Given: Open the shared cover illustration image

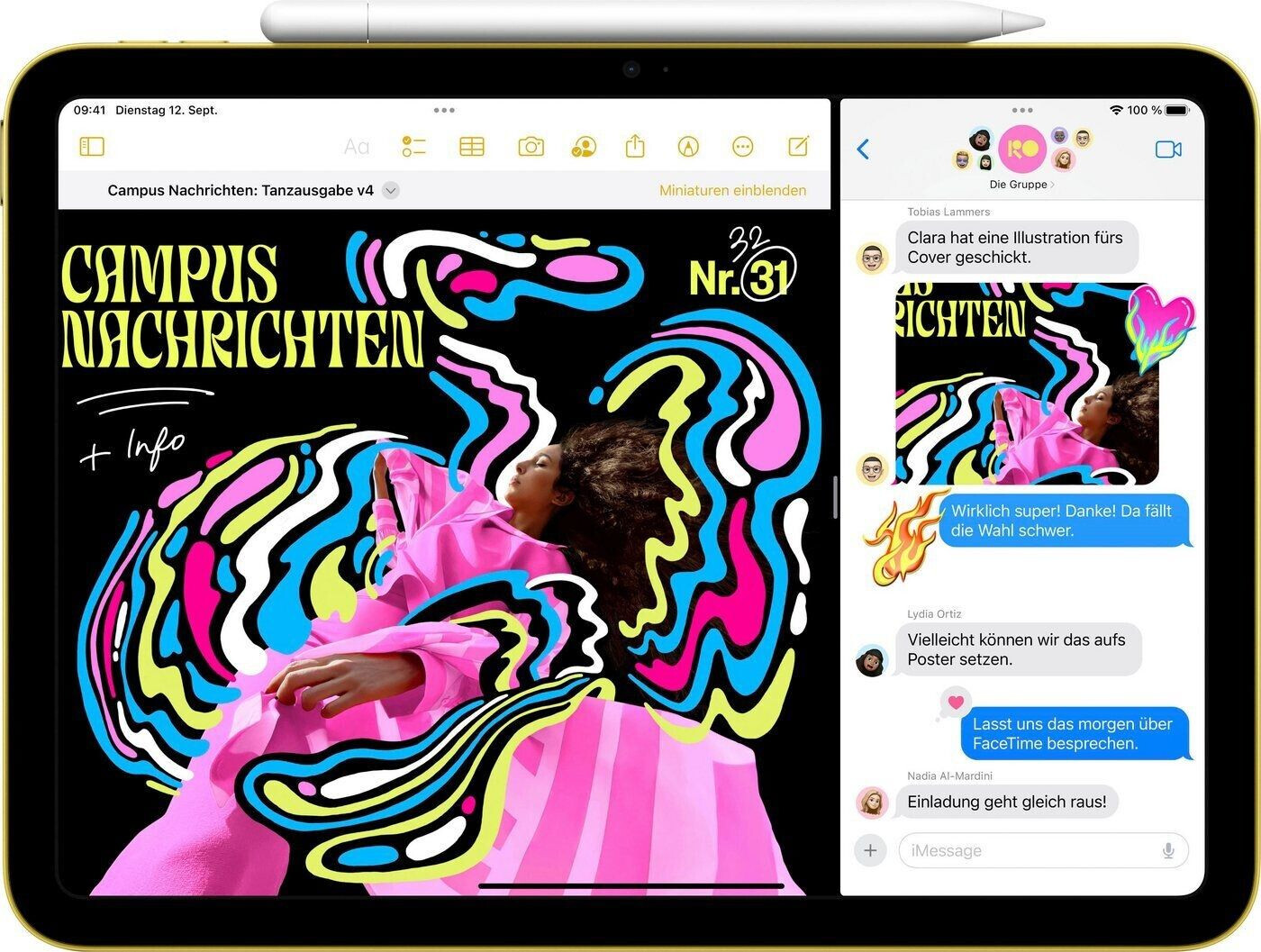Looking at the screenshot, I should pos(1027,384).
